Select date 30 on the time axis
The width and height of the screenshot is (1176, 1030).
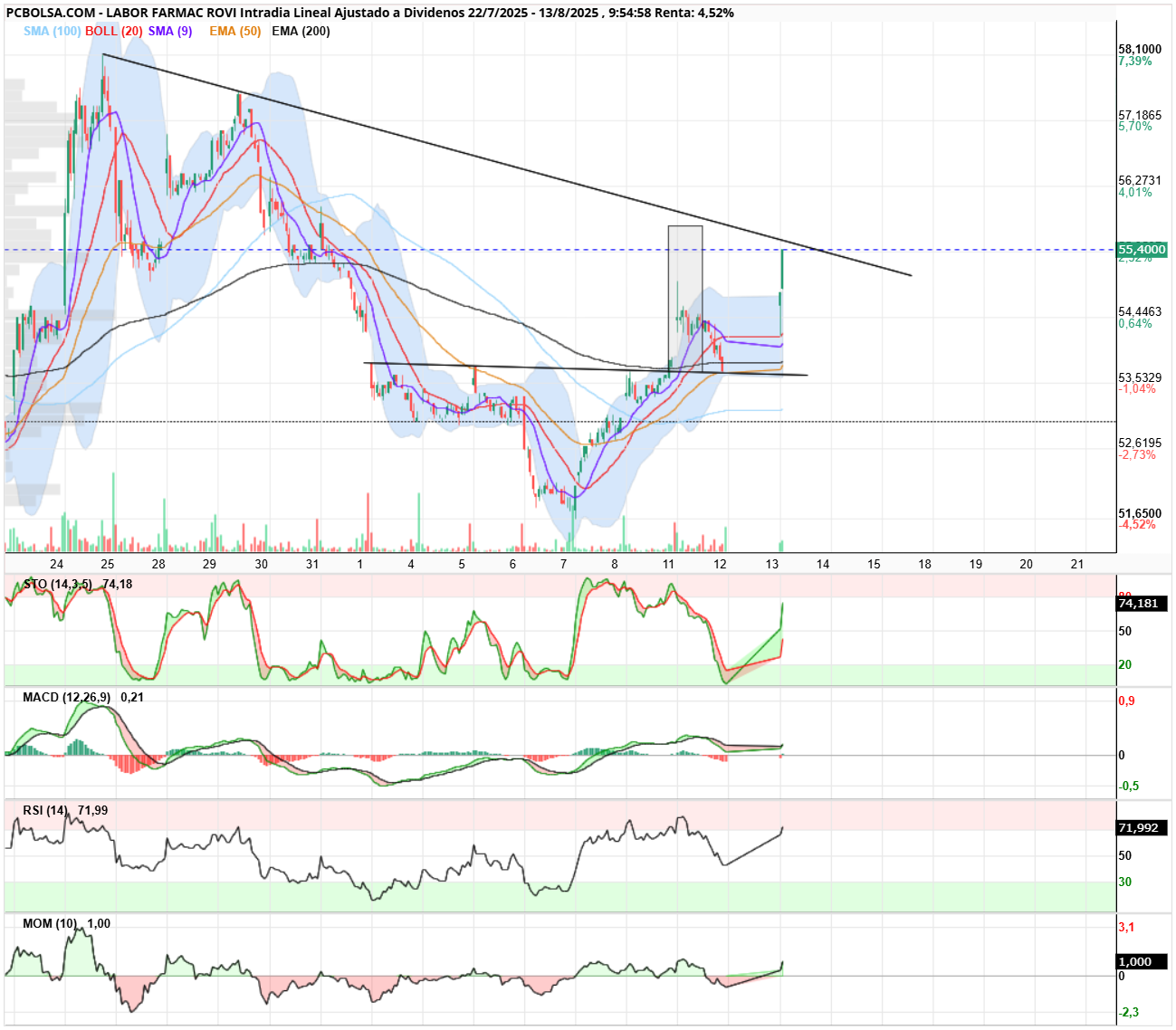[262, 564]
